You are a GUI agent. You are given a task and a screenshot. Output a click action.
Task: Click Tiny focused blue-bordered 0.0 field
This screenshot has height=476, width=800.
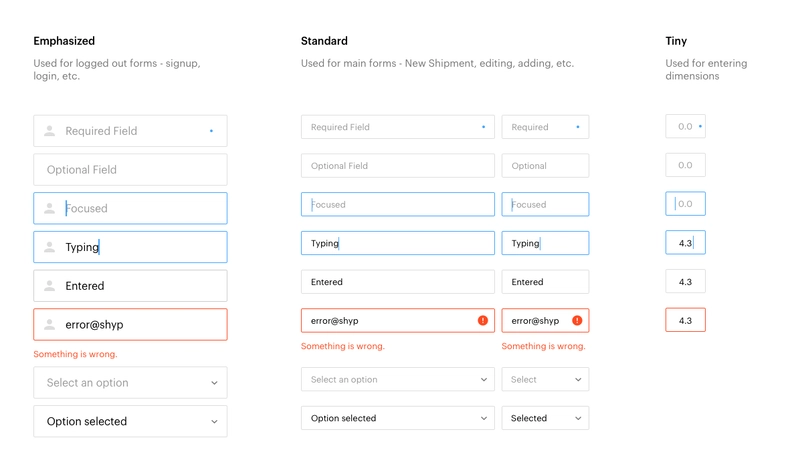click(x=686, y=204)
